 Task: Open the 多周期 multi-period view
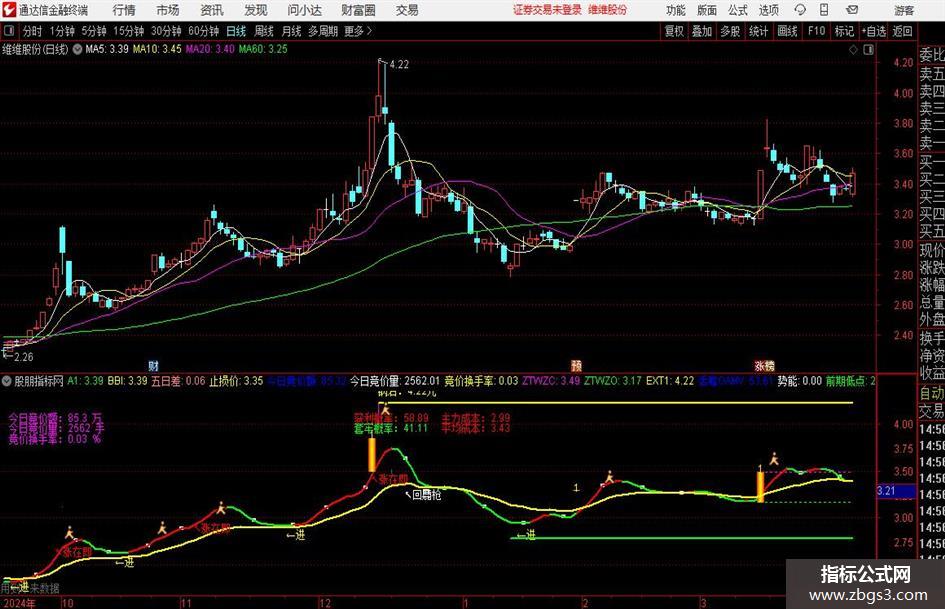click(322, 31)
